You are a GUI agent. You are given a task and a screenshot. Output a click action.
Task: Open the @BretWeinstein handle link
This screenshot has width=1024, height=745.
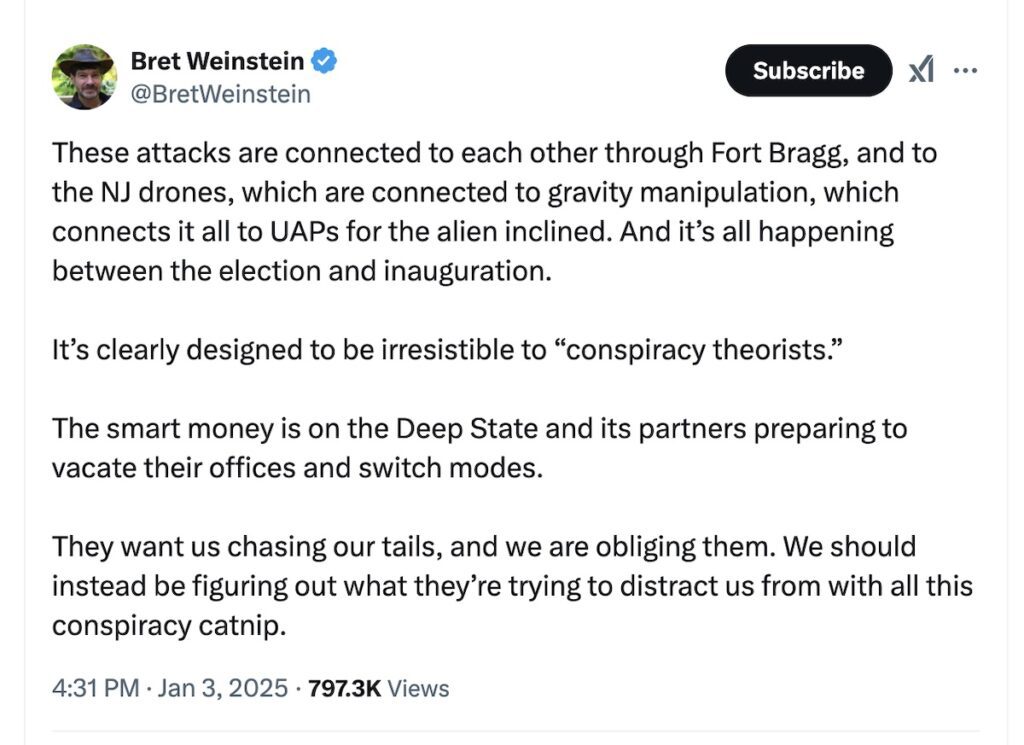pyautogui.click(x=221, y=95)
